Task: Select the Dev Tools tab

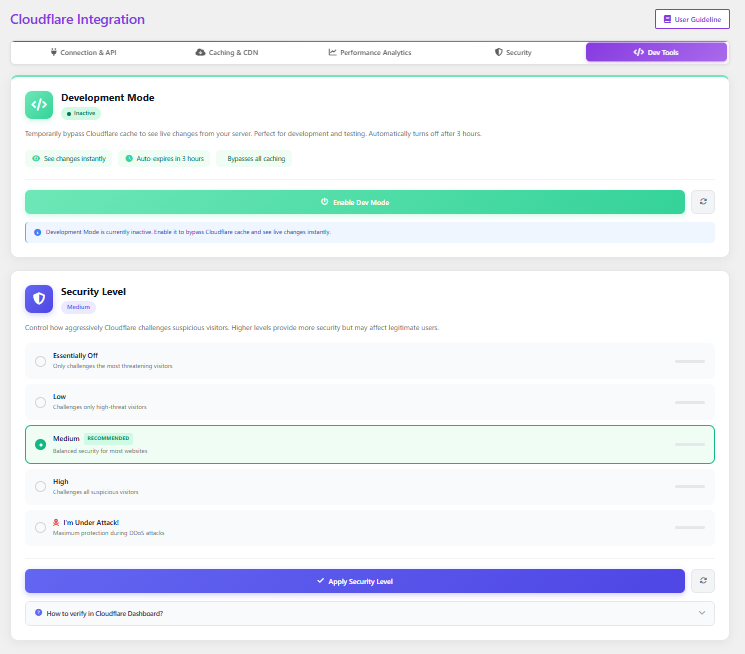Action: [656, 52]
